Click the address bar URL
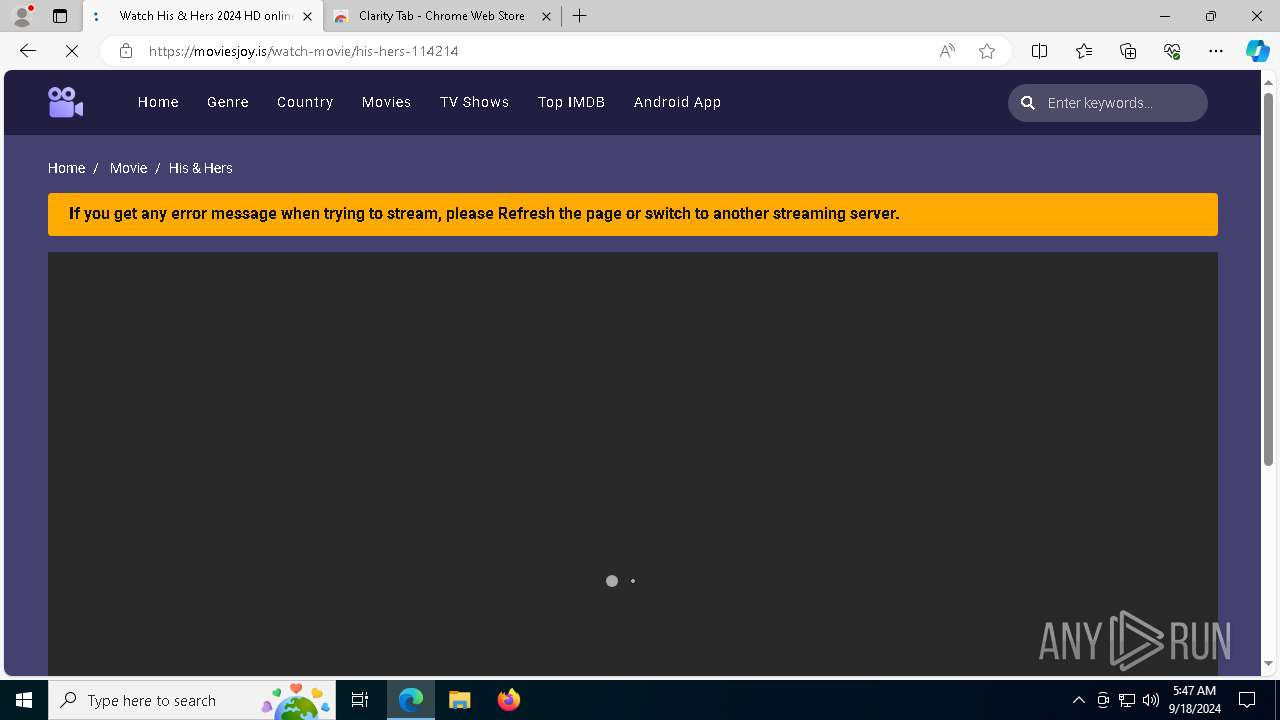1280x720 pixels. (x=303, y=51)
